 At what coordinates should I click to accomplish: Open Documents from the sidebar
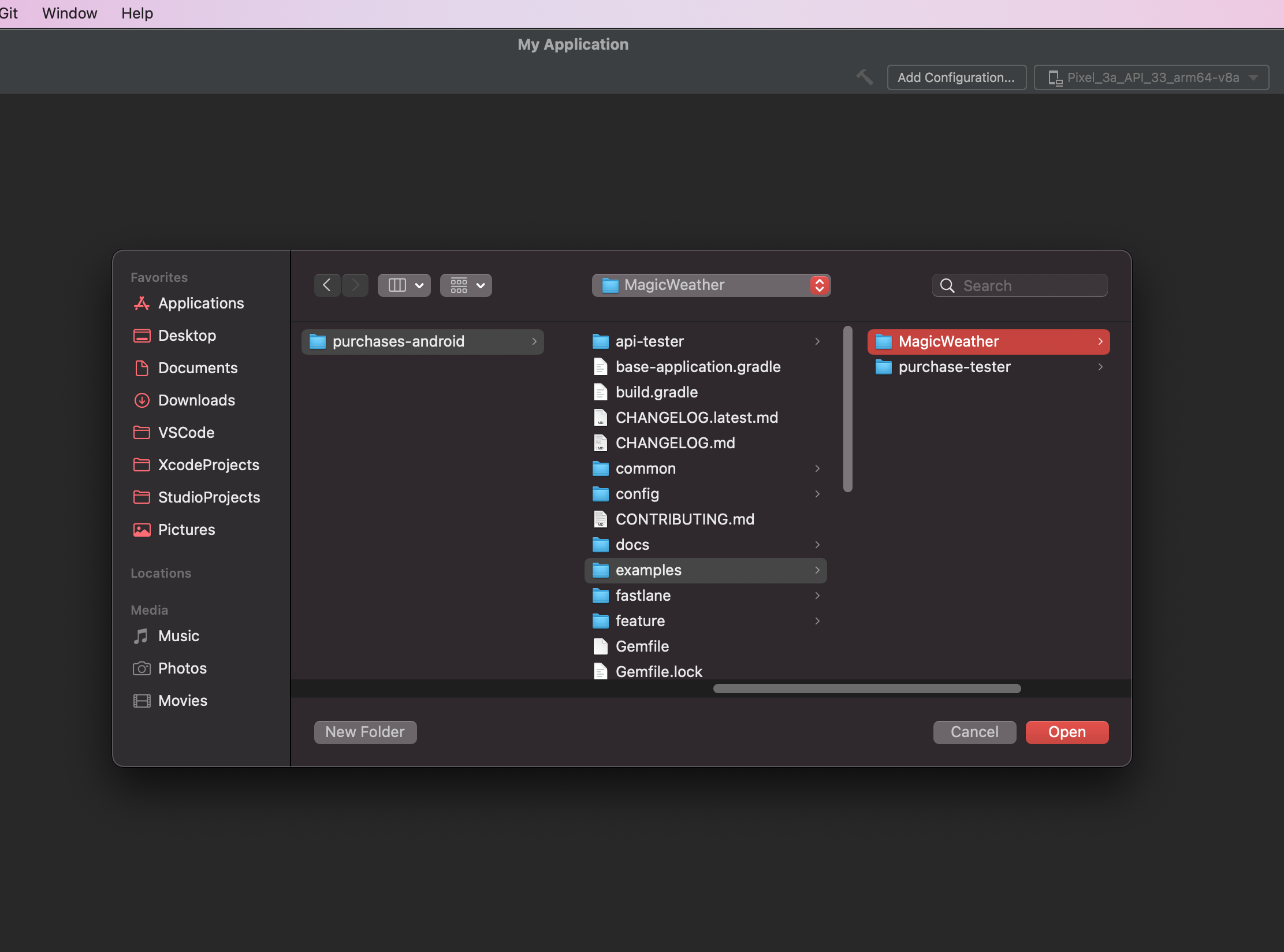coord(198,368)
